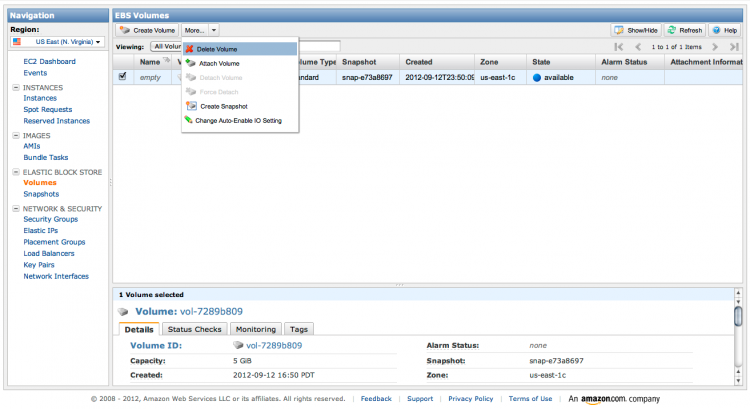750x409 pixels.
Task: Open Spot Requests link
Action: click(47, 110)
